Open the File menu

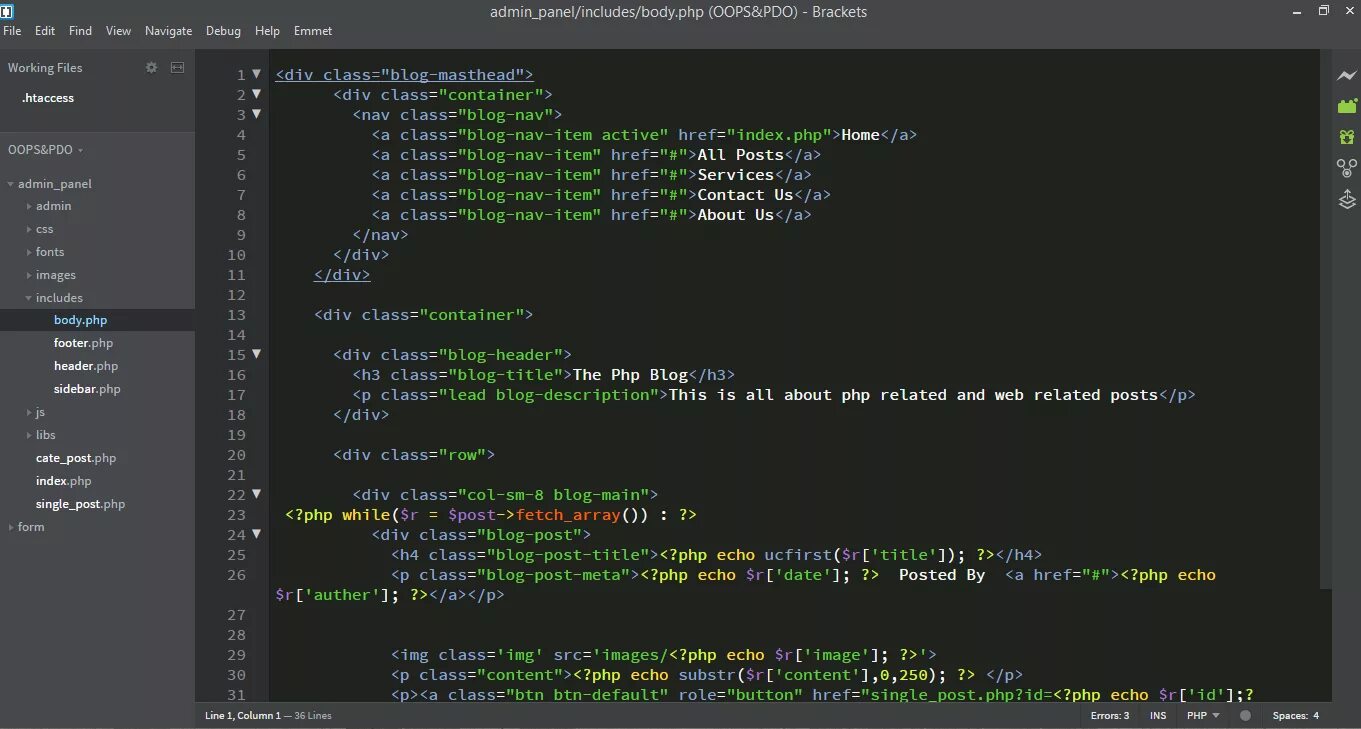coord(12,31)
